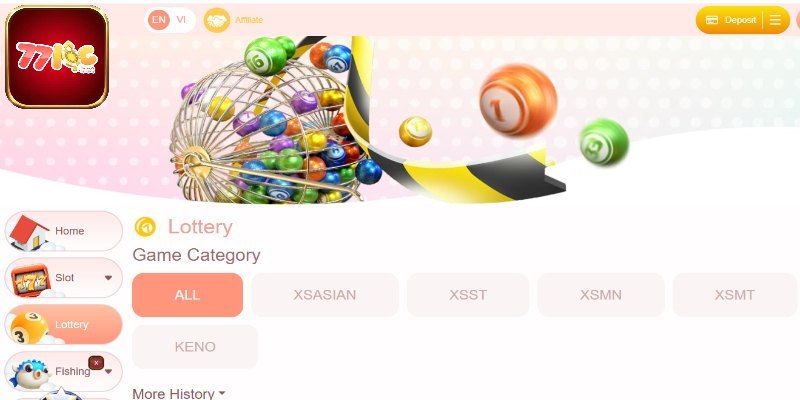800x400 pixels.
Task: Click the Home house icon
Action: coord(29,232)
